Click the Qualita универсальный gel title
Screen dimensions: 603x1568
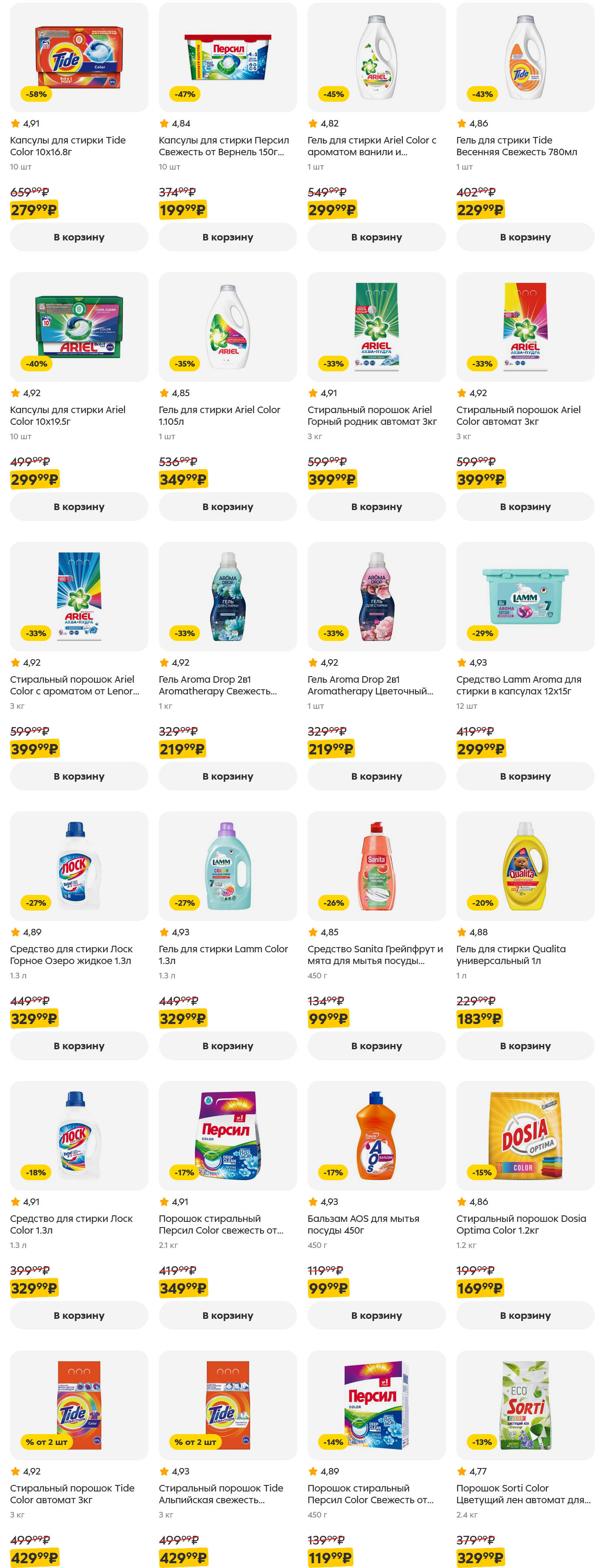(x=510, y=954)
